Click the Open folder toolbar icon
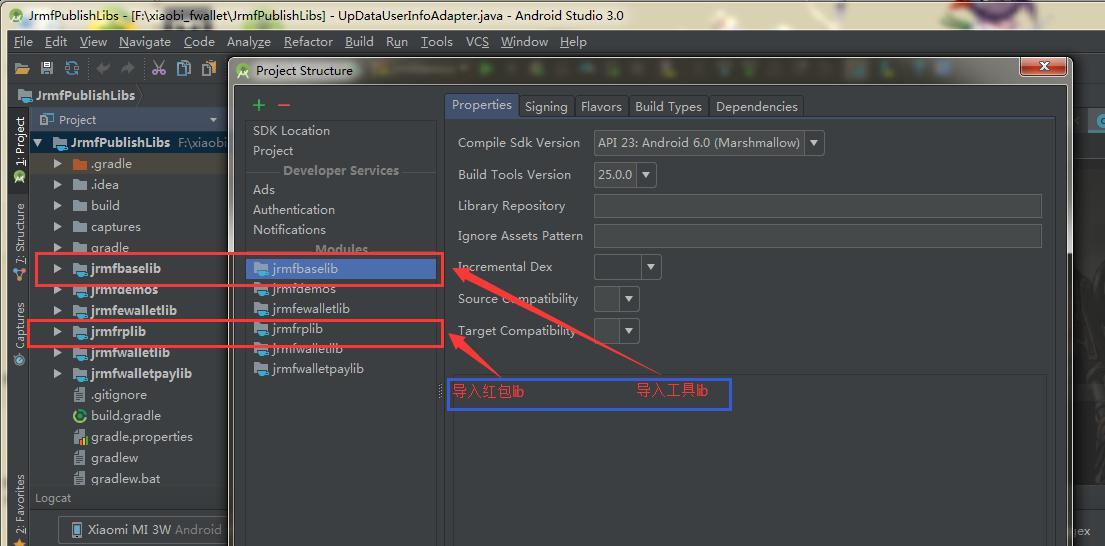Screen dimensions: 1105x546 22,68
